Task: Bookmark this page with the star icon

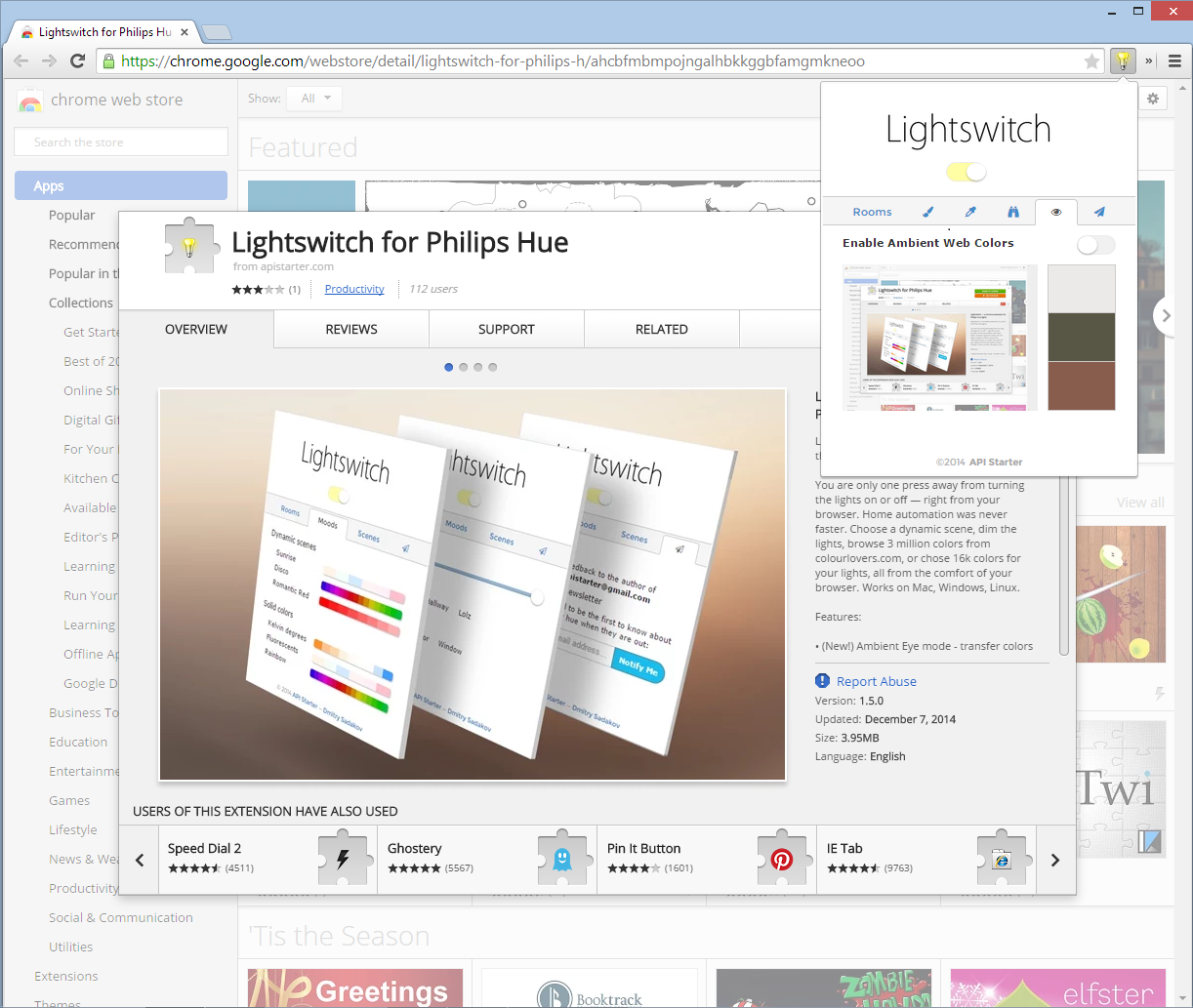Action: [1091, 61]
